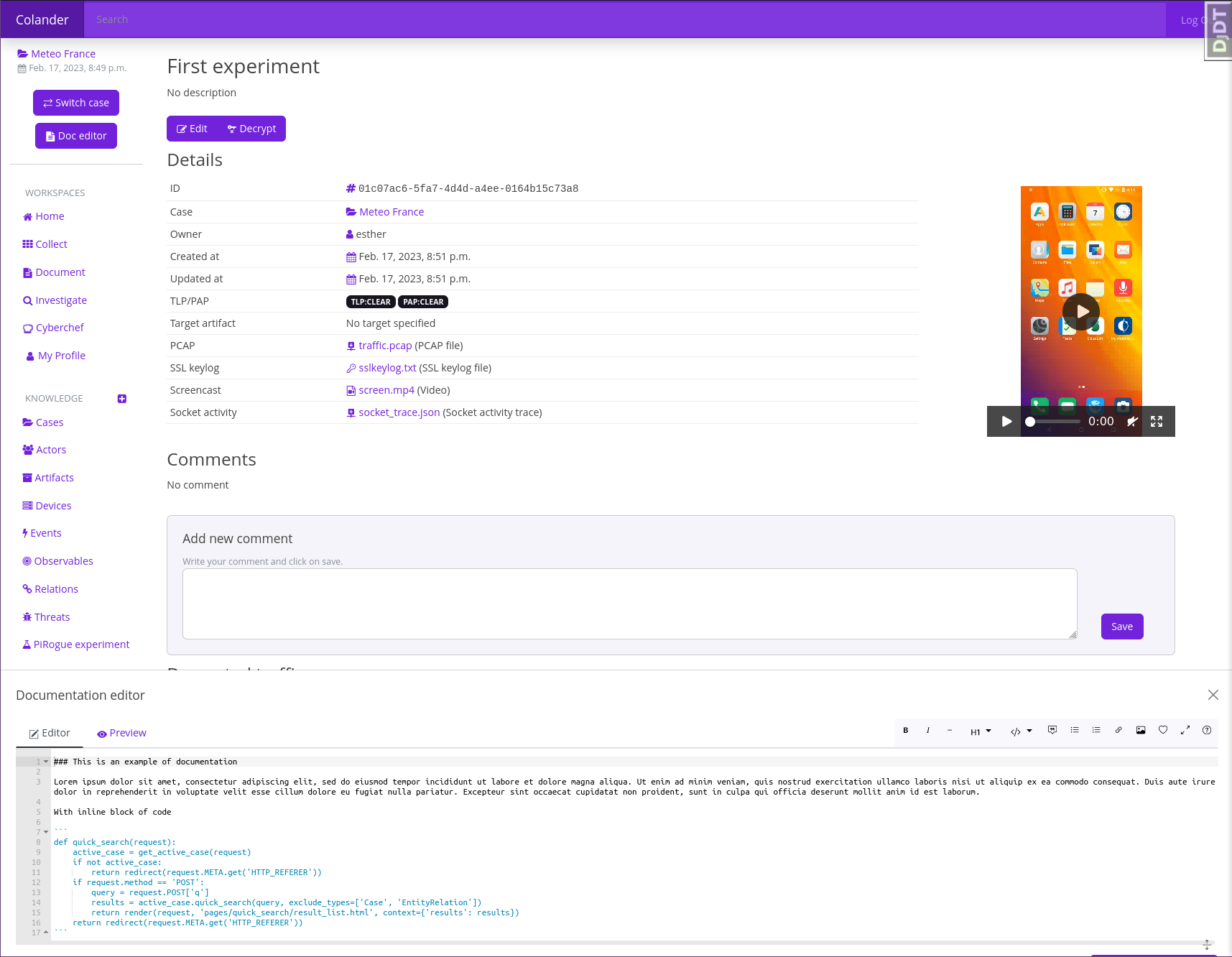Image resolution: width=1232 pixels, height=957 pixels.
Task: Switch to the Preview tab
Action: coord(122,733)
